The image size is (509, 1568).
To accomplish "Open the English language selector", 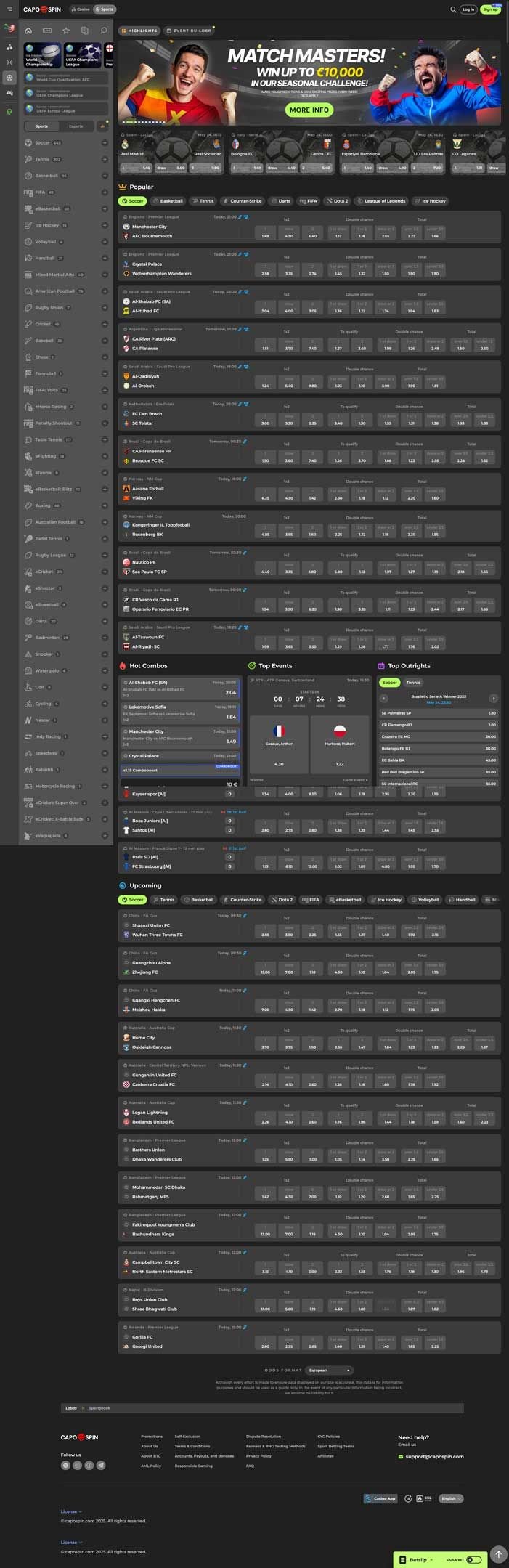I will [x=451, y=1498].
